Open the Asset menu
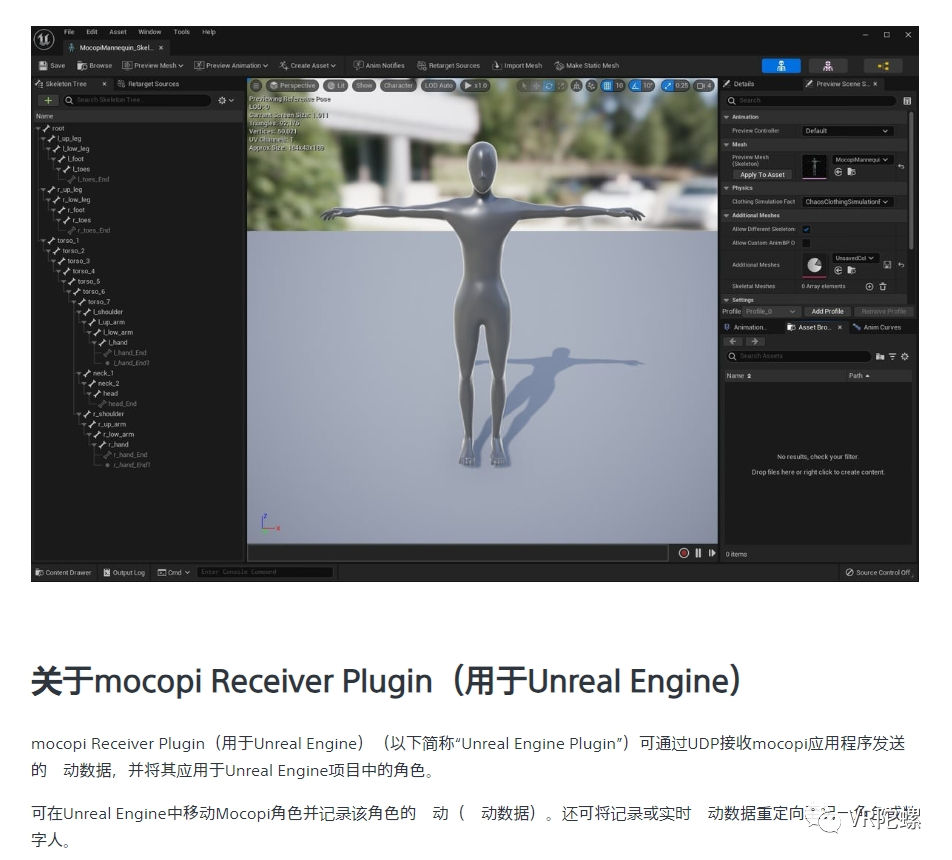 coord(118,32)
